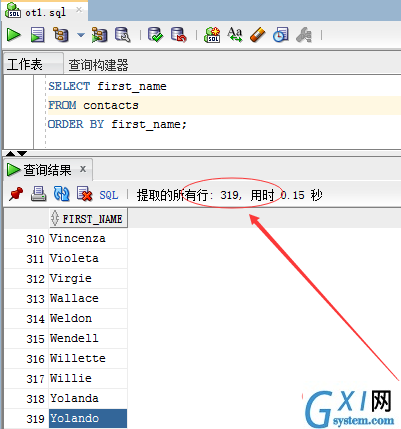Commit changes with the commit icon
401x429 pixels.
(x=155, y=35)
